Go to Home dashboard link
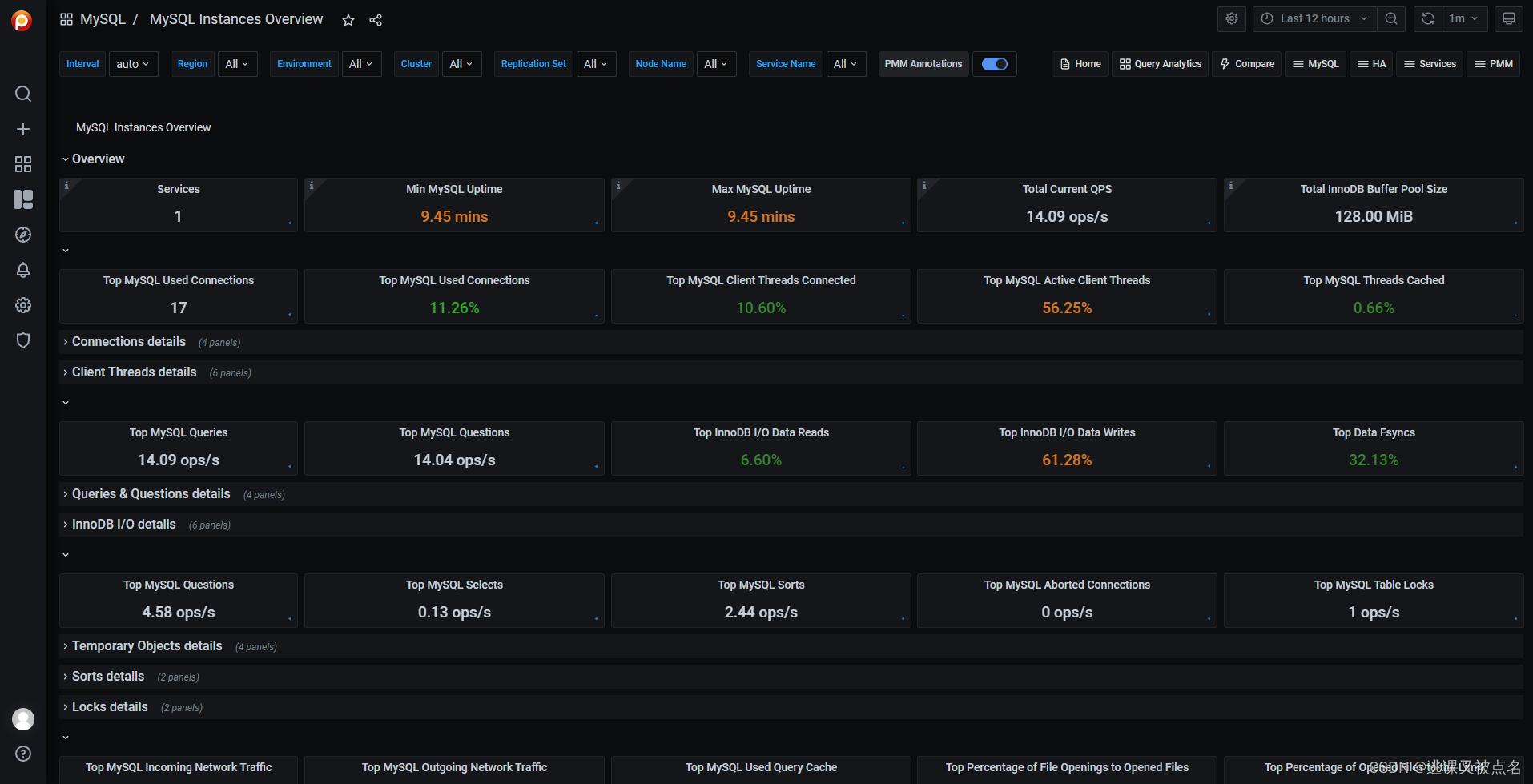Viewport: 1533px width, 784px height. tap(1080, 64)
